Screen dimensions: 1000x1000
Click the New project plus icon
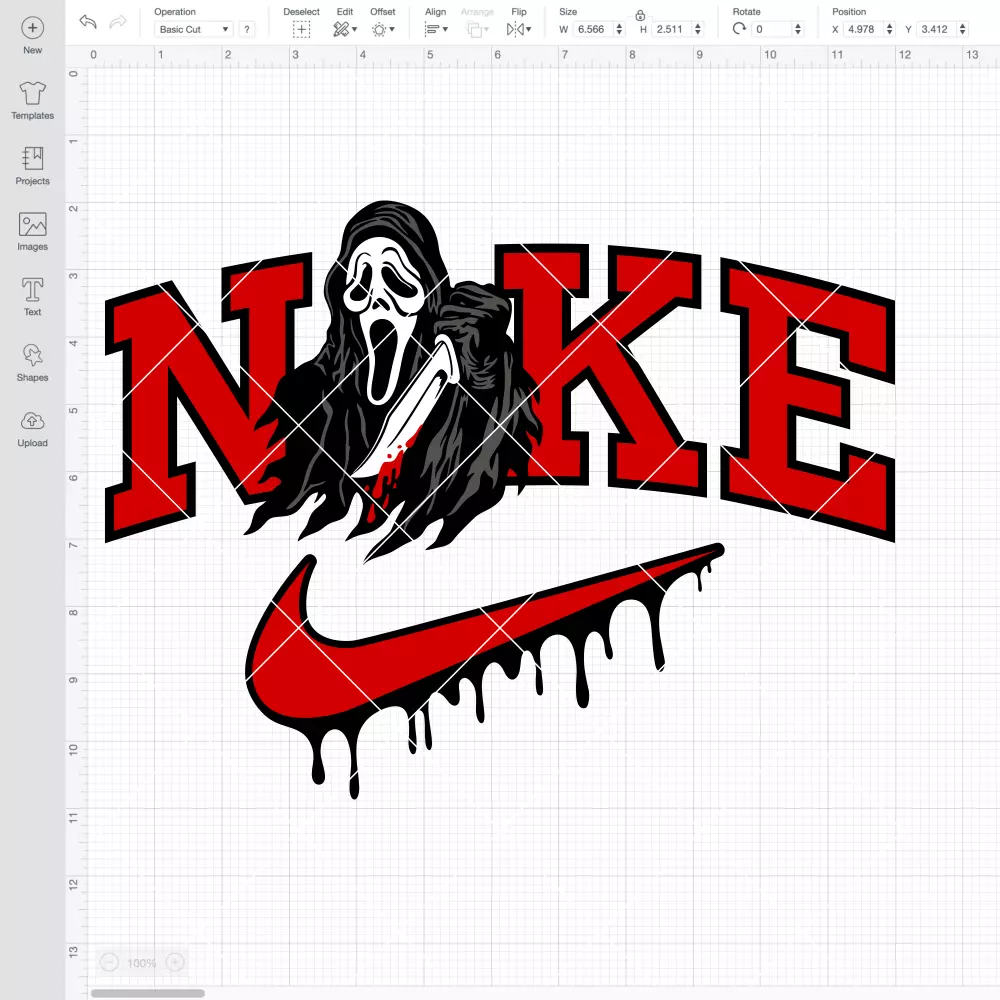click(33, 28)
